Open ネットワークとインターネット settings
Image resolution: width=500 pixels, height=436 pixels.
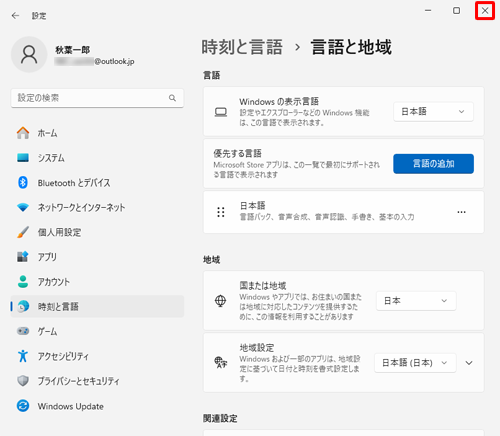(97, 207)
